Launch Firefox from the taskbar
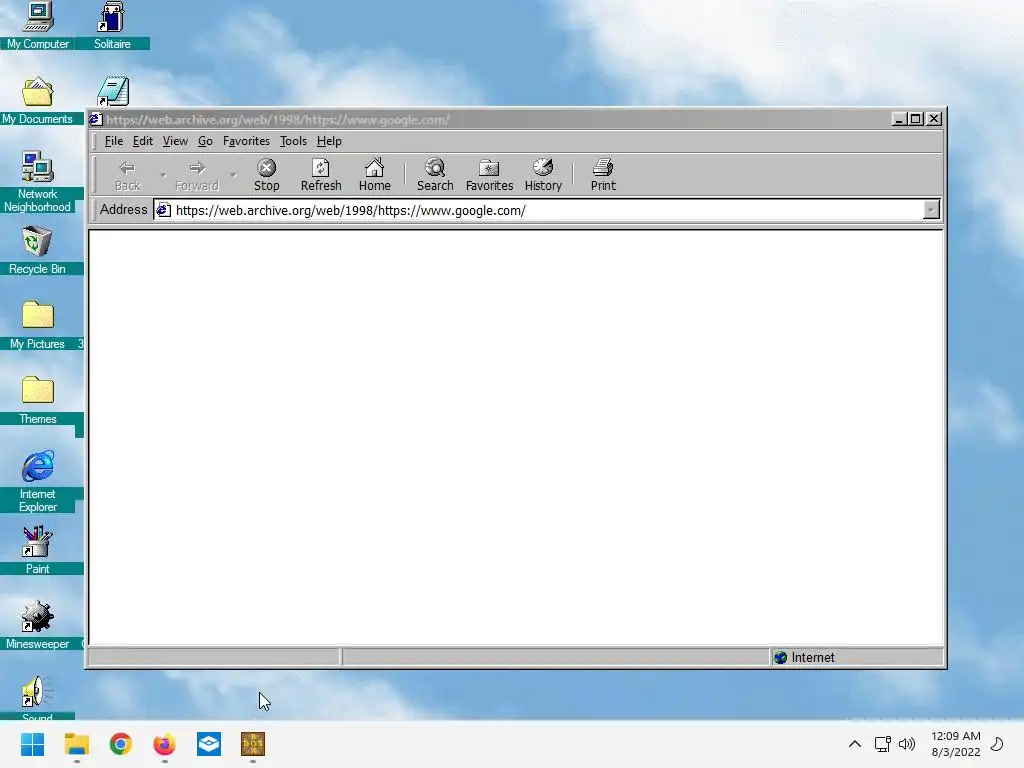The width and height of the screenshot is (1024, 768). point(165,744)
